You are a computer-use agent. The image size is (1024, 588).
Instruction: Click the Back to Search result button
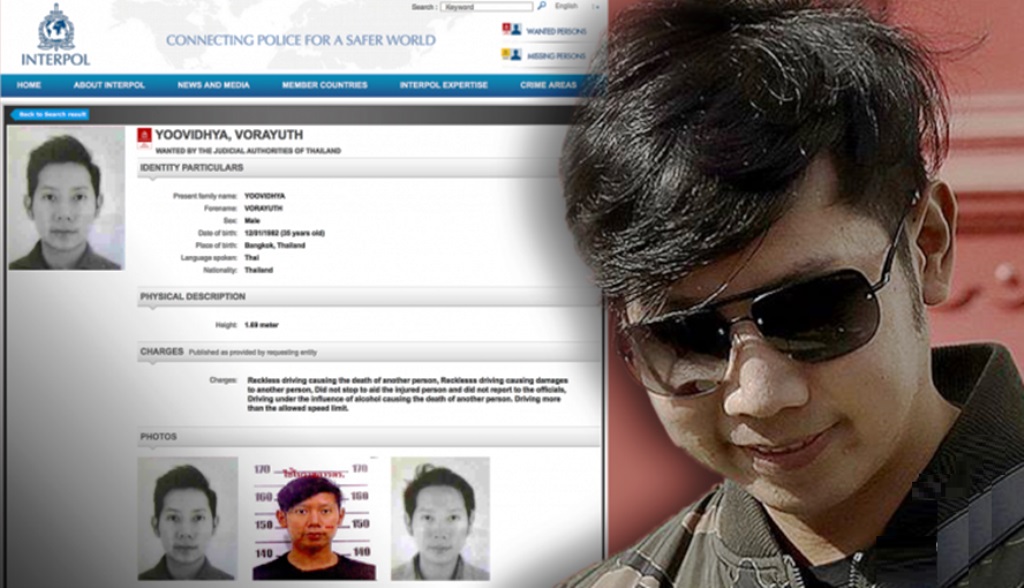pyautogui.click(x=50, y=115)
